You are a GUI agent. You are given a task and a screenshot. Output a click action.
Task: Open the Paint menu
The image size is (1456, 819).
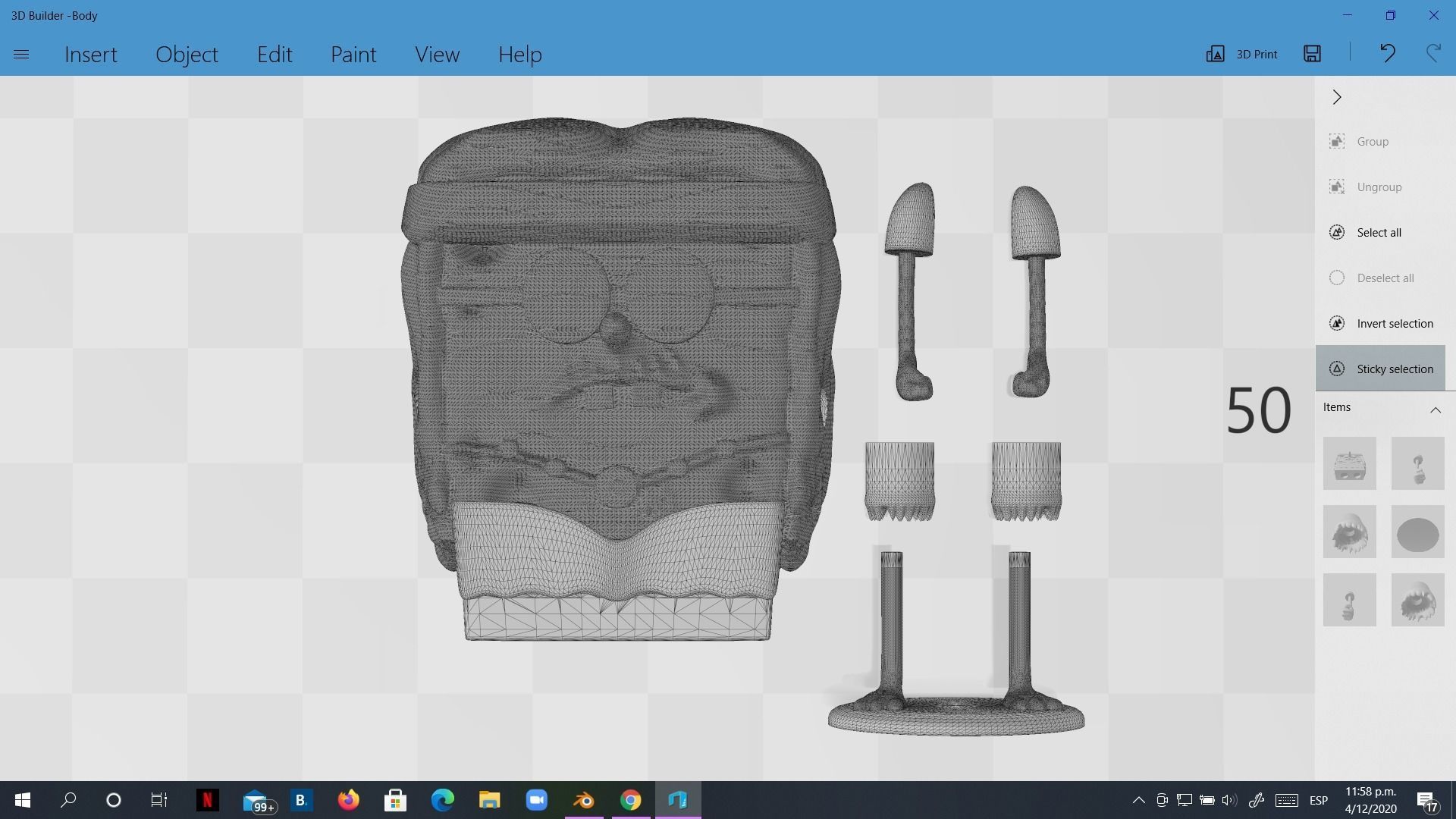click(x=353, y=55)
